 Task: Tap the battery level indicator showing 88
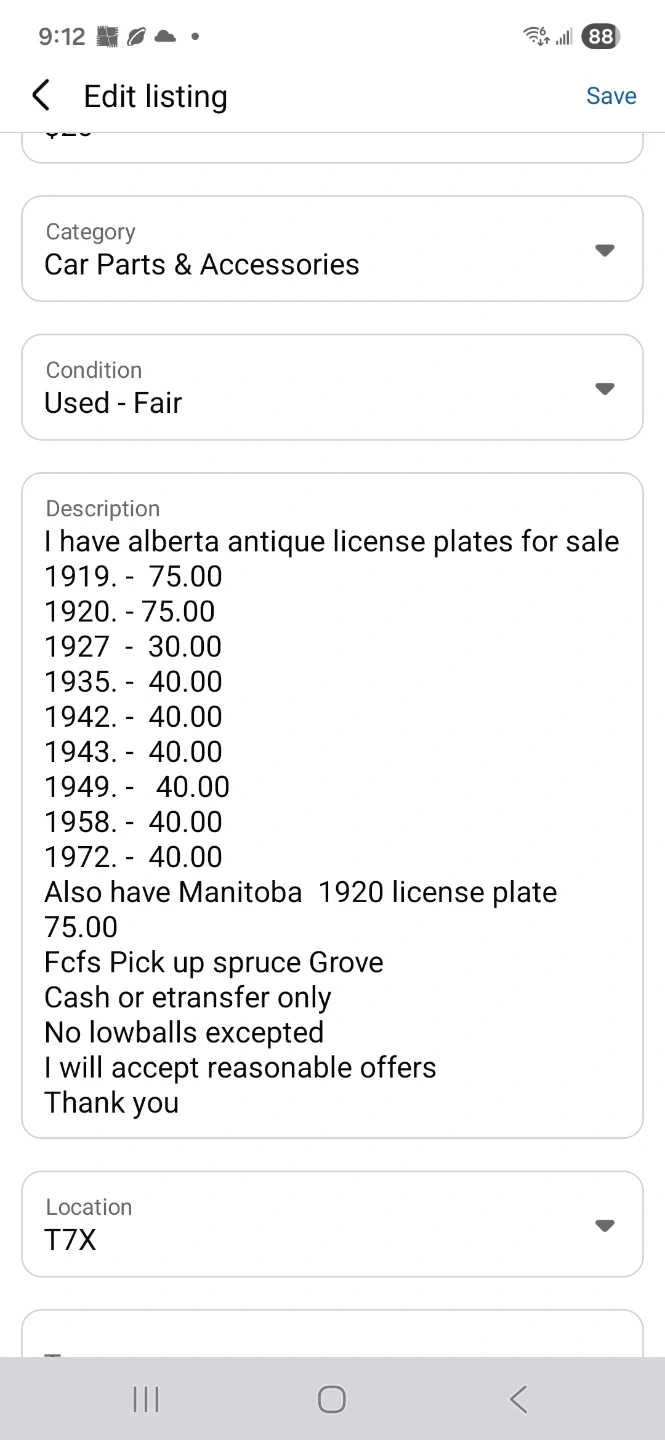600,37
